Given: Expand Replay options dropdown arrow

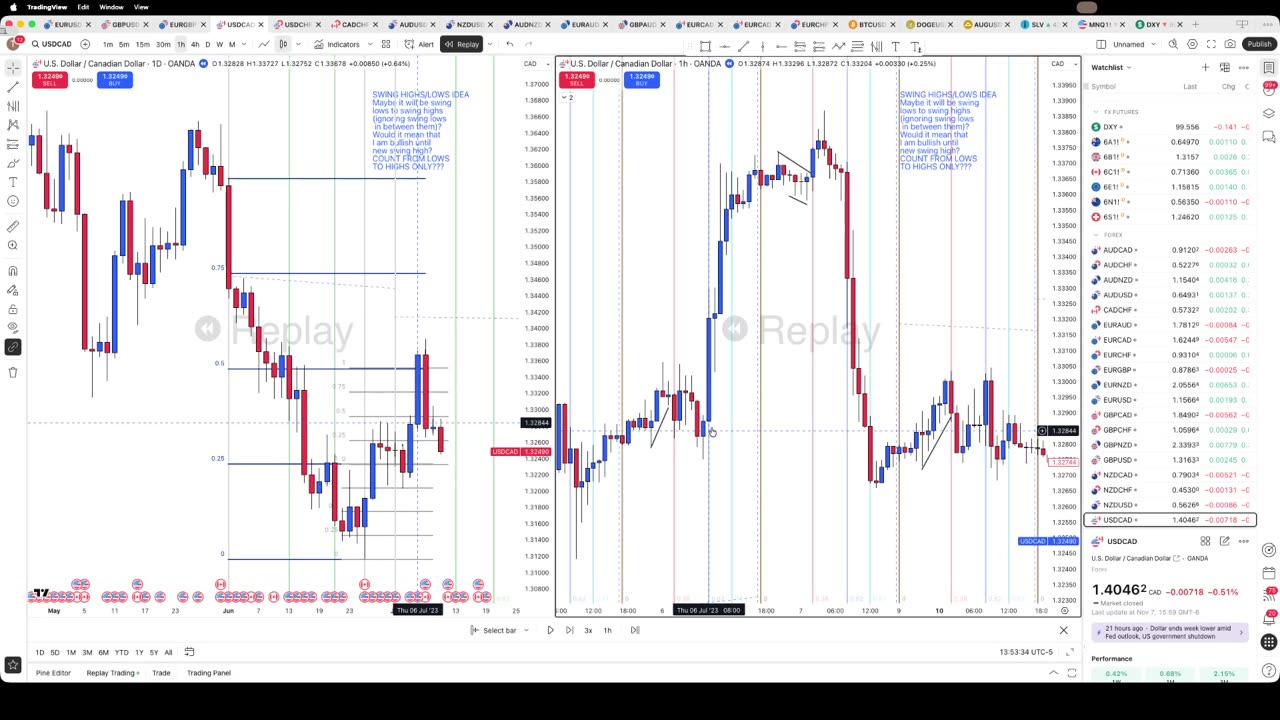Looking at the screenshot, I should 488,44.
